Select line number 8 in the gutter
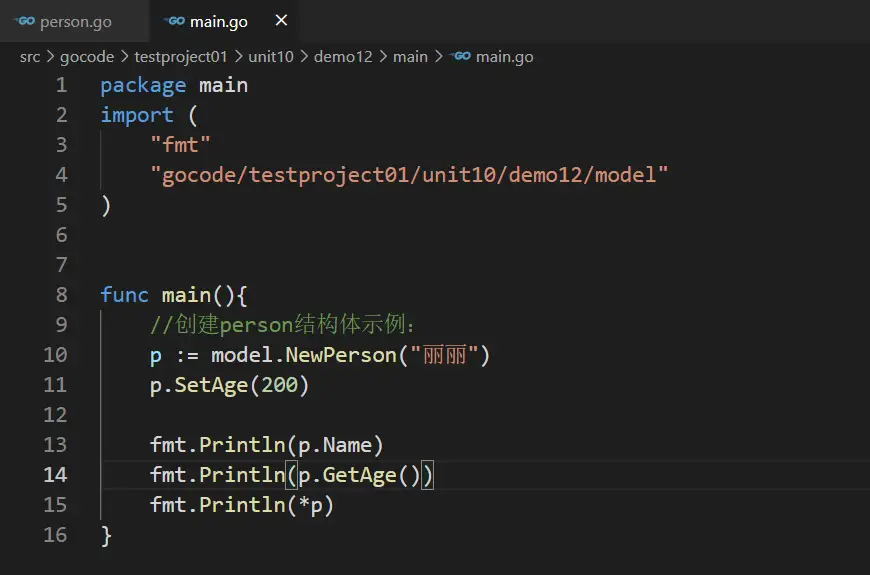 (x=61, y=295)
